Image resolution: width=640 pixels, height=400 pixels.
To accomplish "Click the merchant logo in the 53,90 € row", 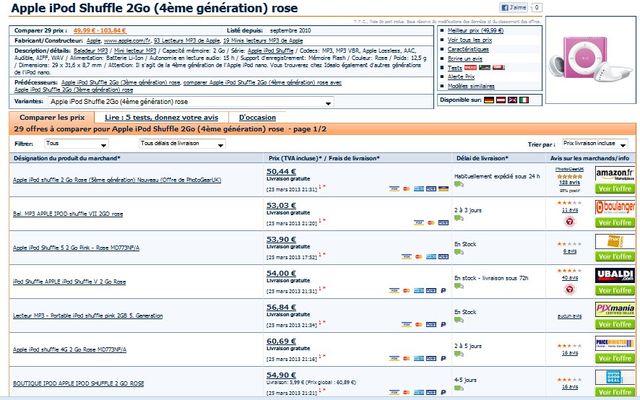I will coord(615,241).
